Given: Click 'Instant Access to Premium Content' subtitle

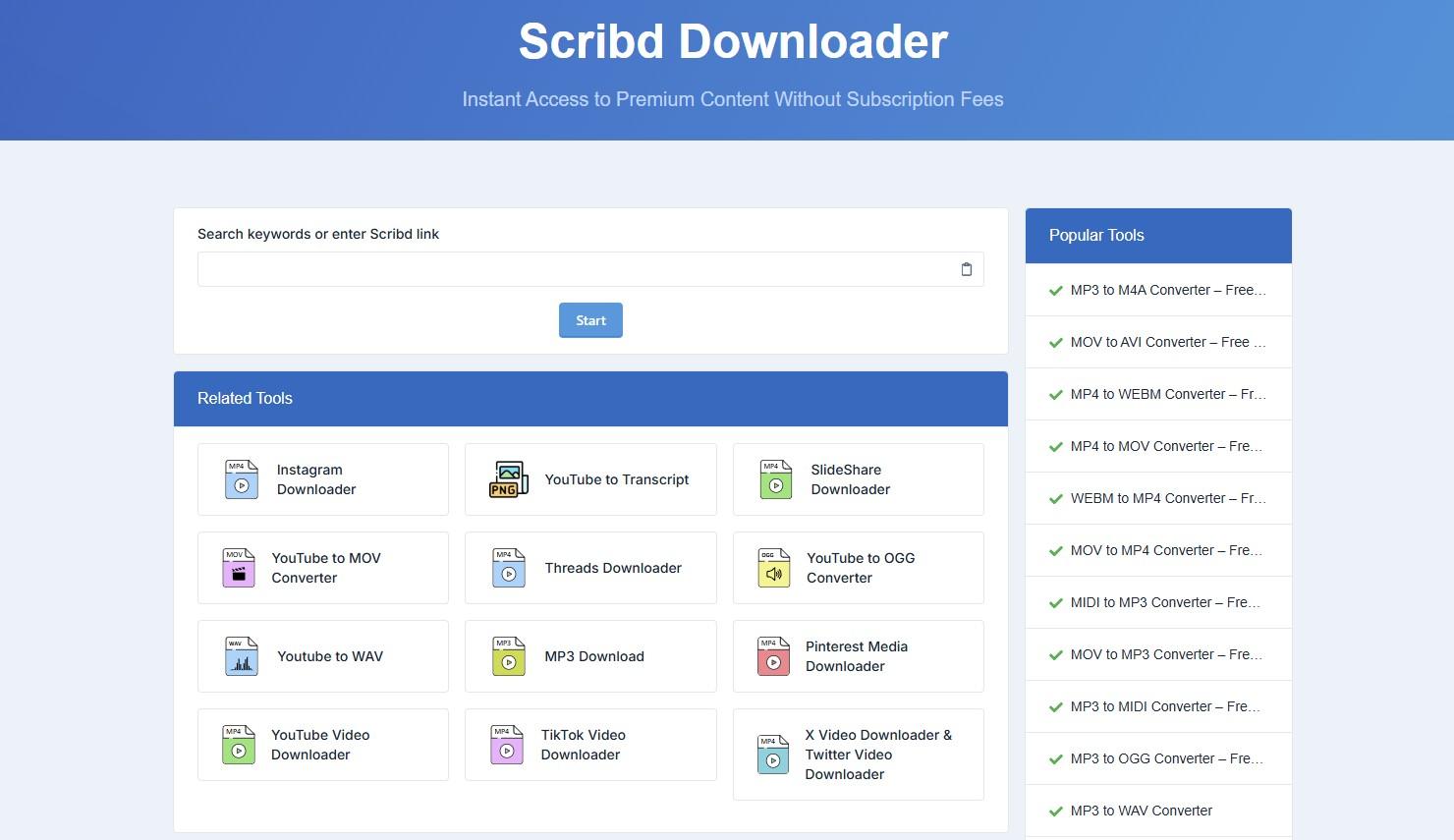Looking at the screenshot, I should point(733,99).
